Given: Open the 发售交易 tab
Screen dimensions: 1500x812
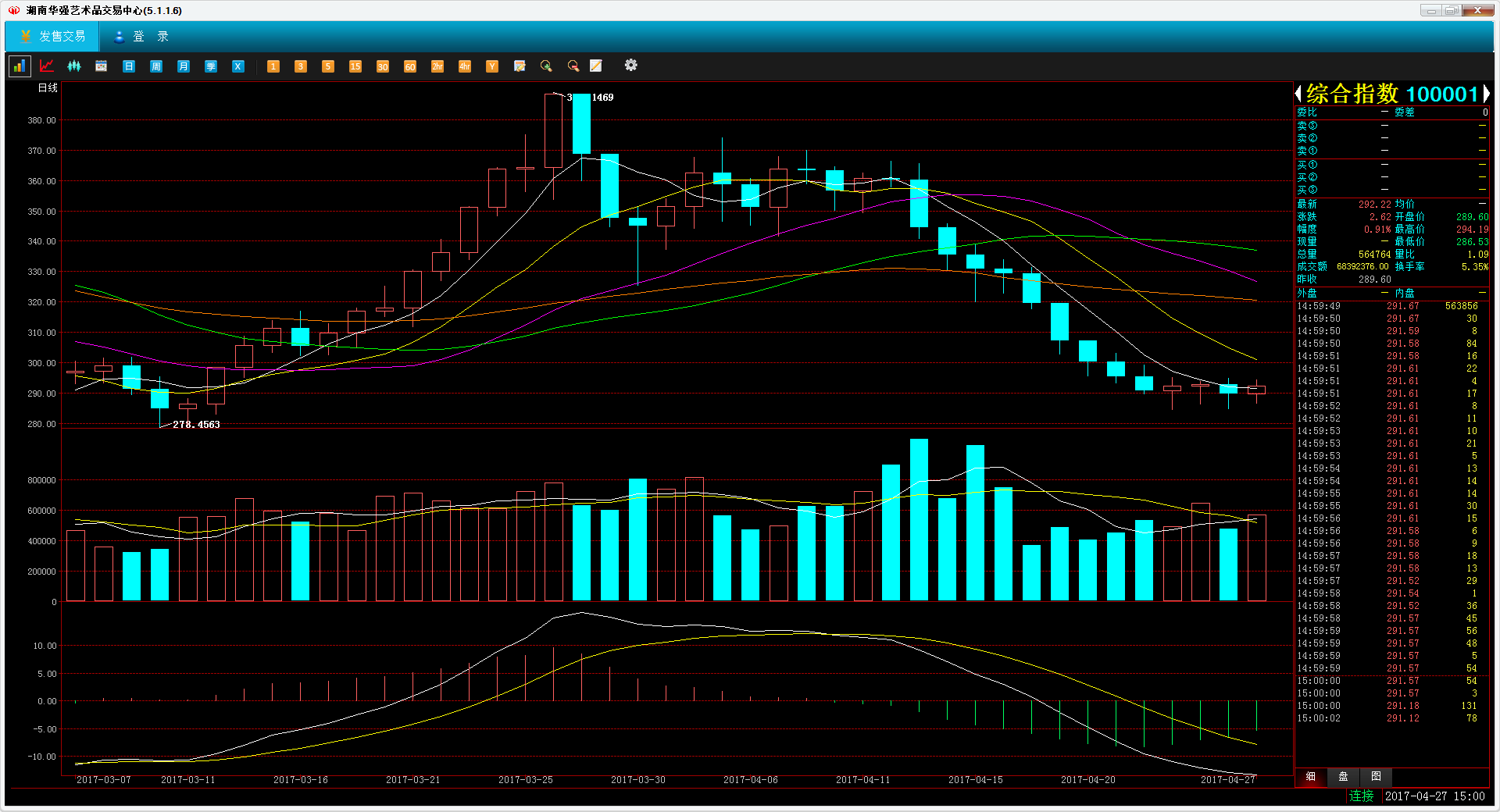Looking at the screenshot, I should (52, 37).
